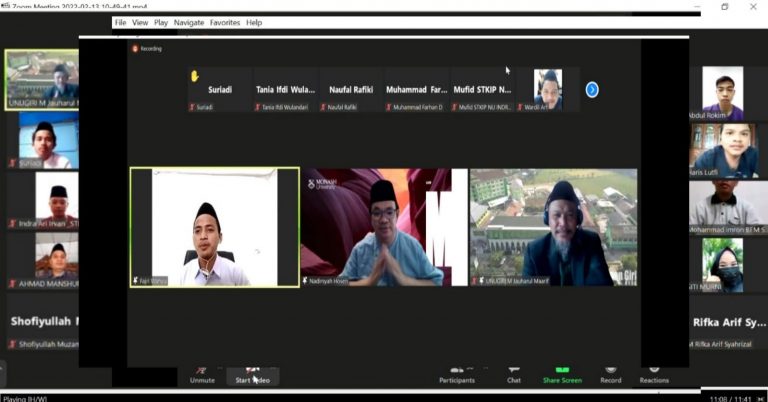The height and width of the screenshot is (402, 768).
Task: Restore down the player window
Action: coord(725,6)
